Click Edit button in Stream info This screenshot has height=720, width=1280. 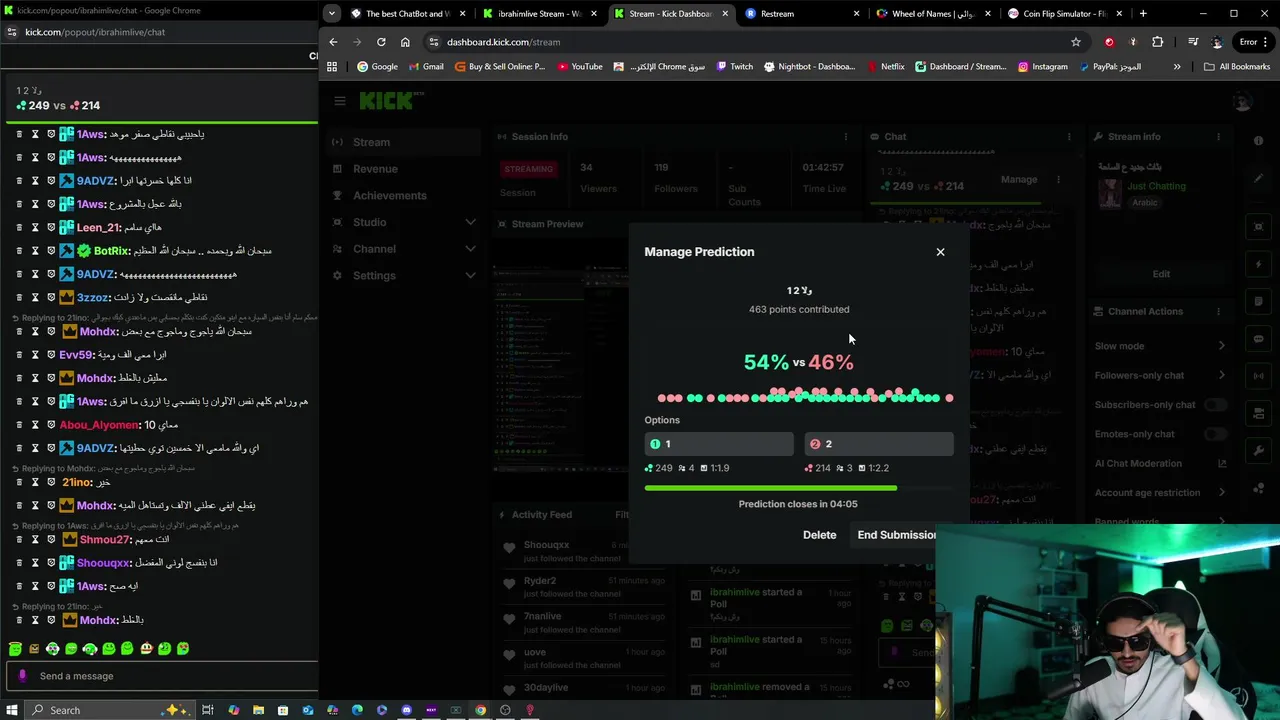click(1161, 274)
